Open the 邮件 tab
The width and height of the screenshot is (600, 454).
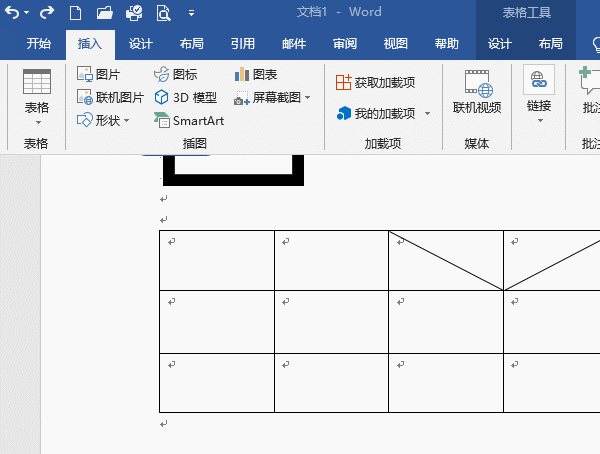[294, 44]
